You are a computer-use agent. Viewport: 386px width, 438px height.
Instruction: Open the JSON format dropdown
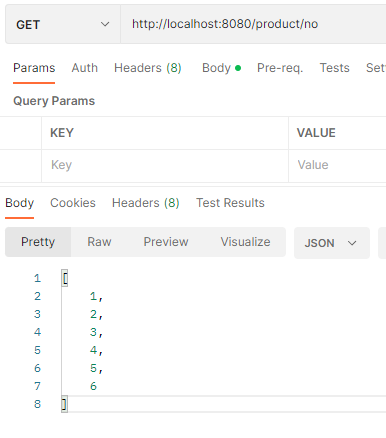(x=332, y=243)
